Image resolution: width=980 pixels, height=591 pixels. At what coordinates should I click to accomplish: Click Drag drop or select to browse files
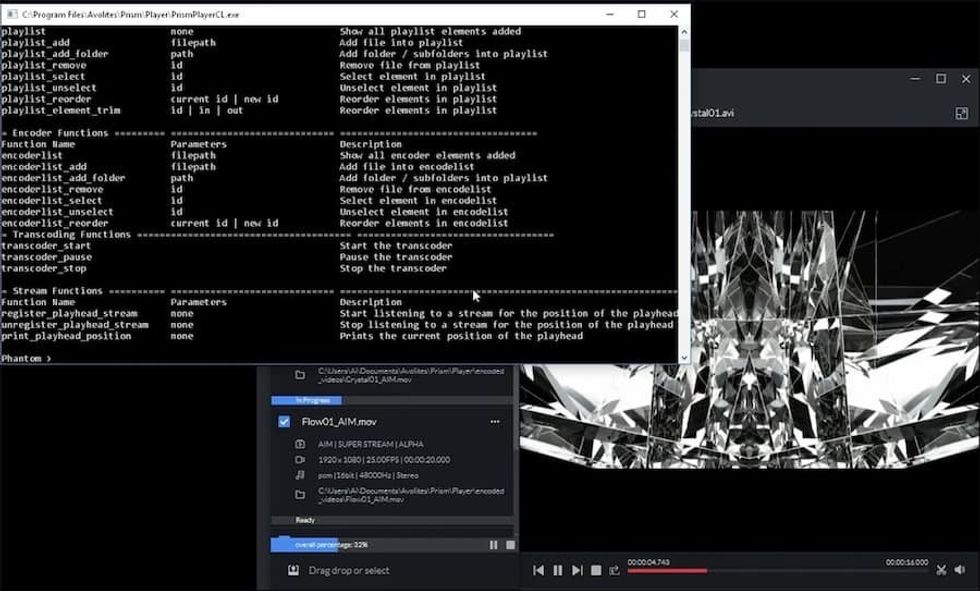[x=350, y=569]
